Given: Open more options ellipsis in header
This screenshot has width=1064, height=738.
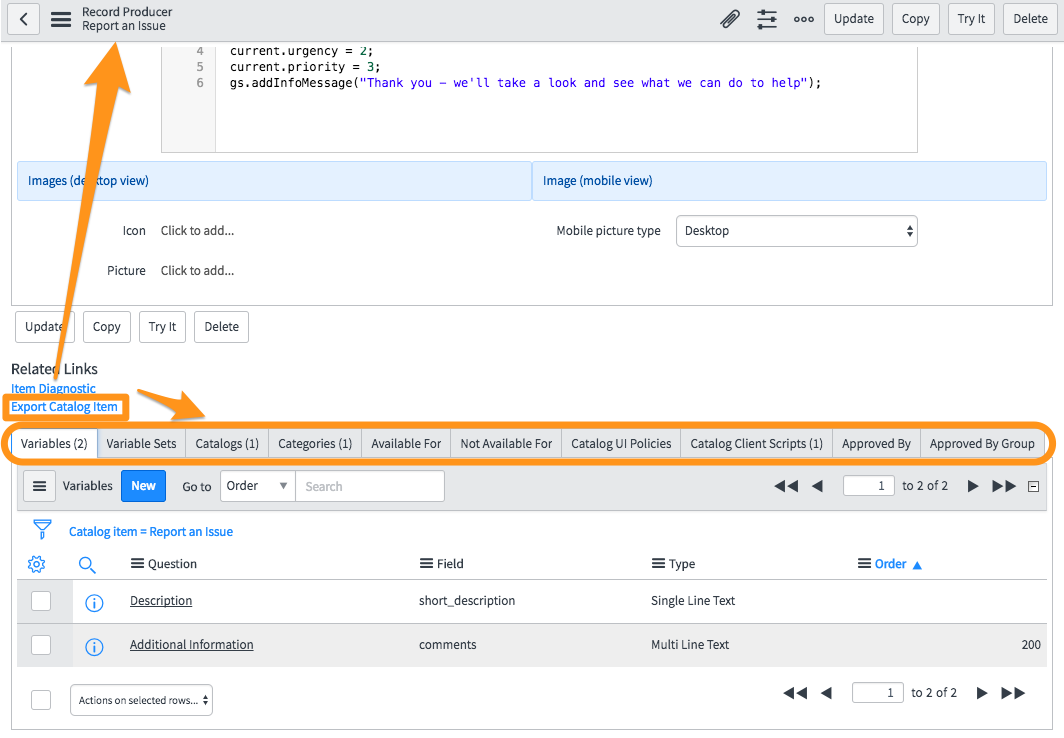Looking at the screenshot, I should [803, 19].
